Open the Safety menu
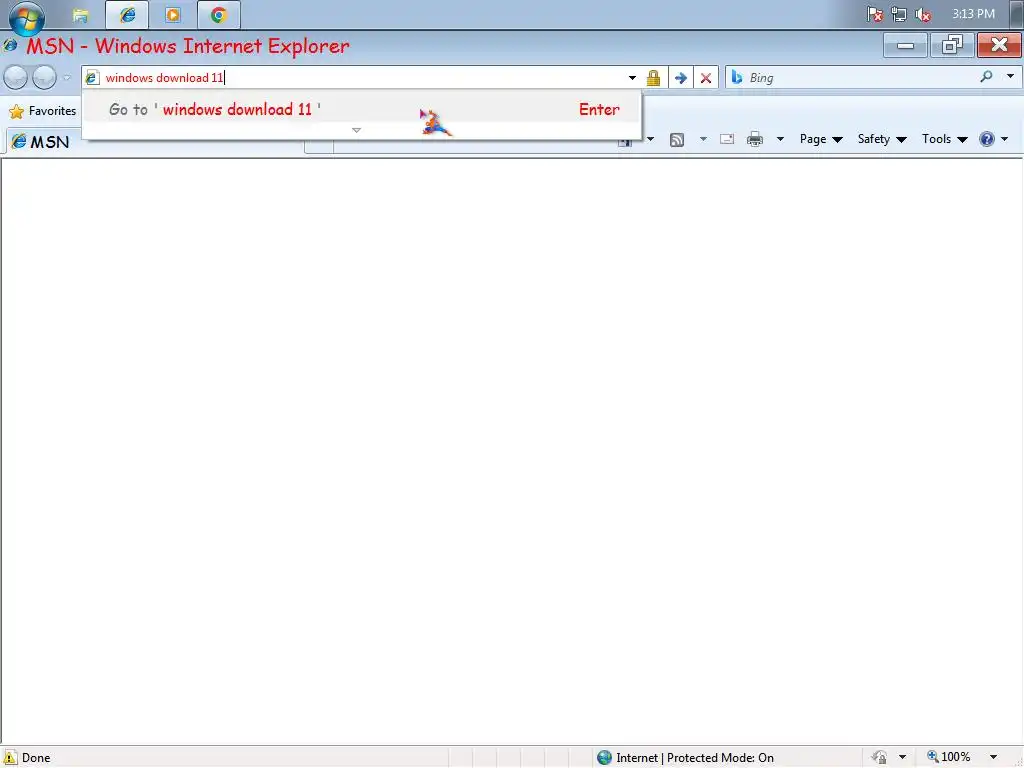The image size is (1024, 768). point(882,139)
